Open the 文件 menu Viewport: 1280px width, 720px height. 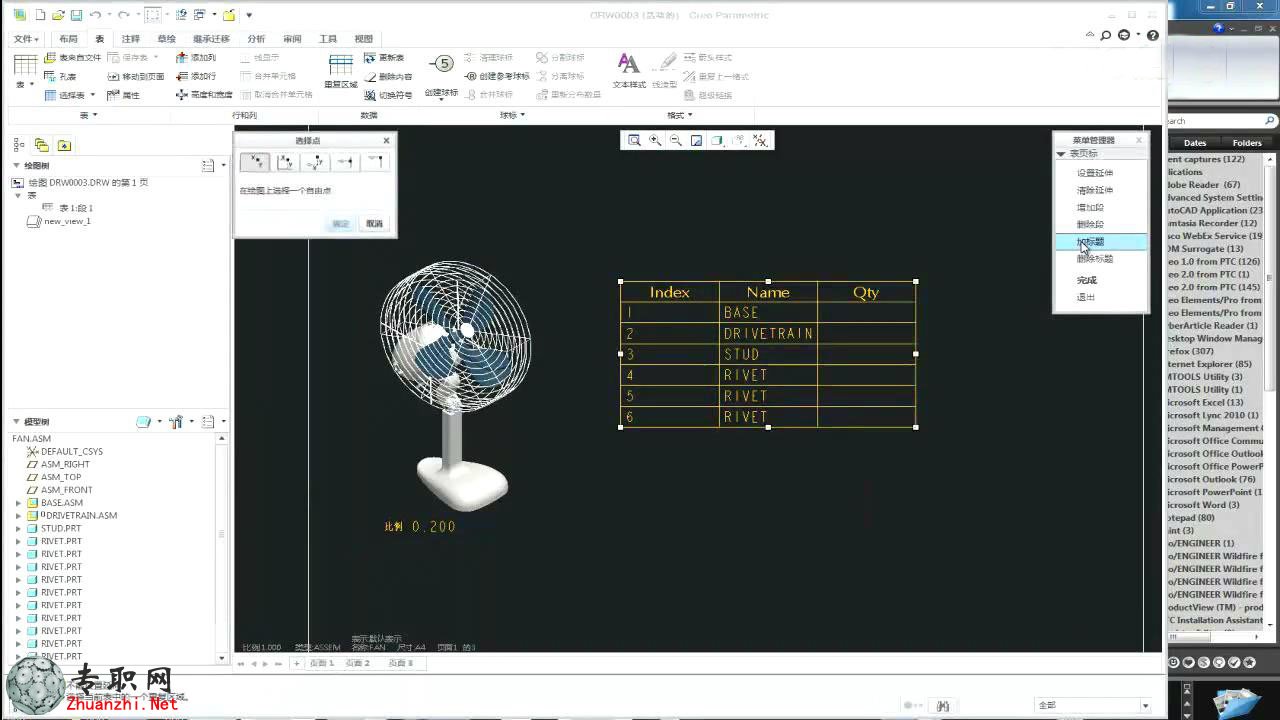pos(26,39)
